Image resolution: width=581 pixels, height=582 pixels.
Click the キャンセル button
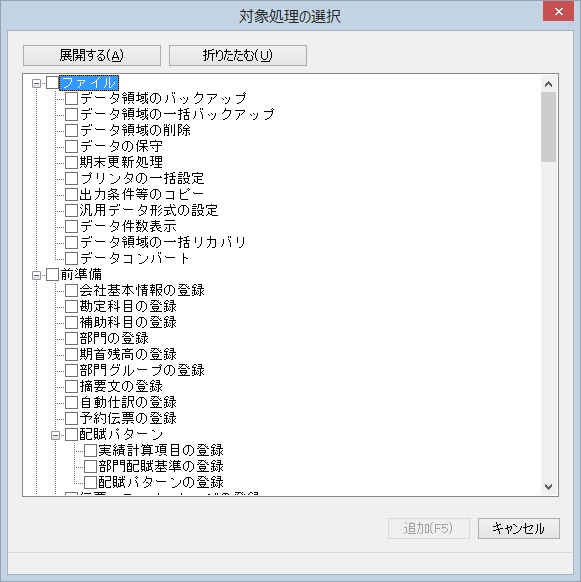click(519, 528)
